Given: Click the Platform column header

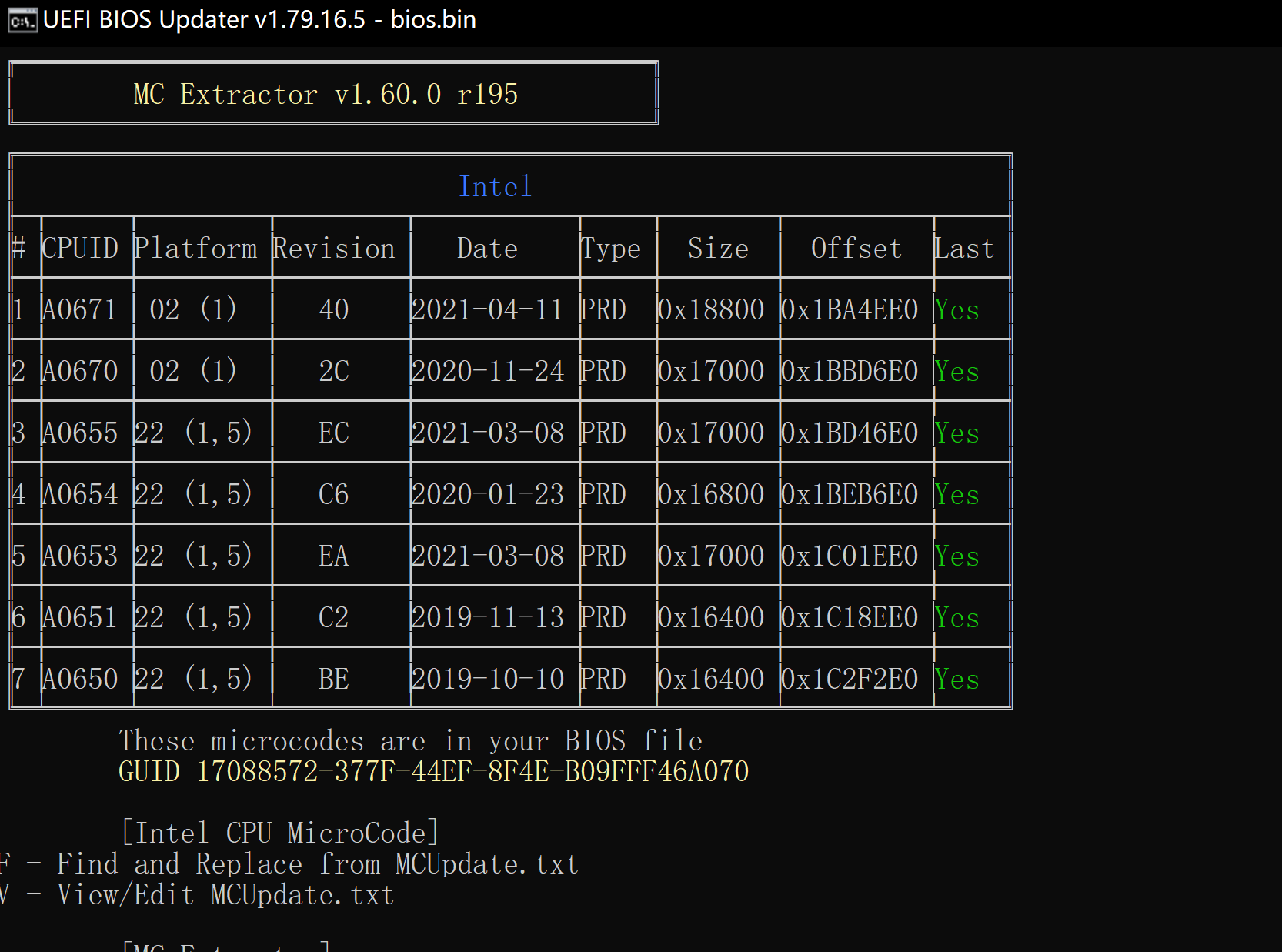Looking at the screenshot, I should pos(195,248).
